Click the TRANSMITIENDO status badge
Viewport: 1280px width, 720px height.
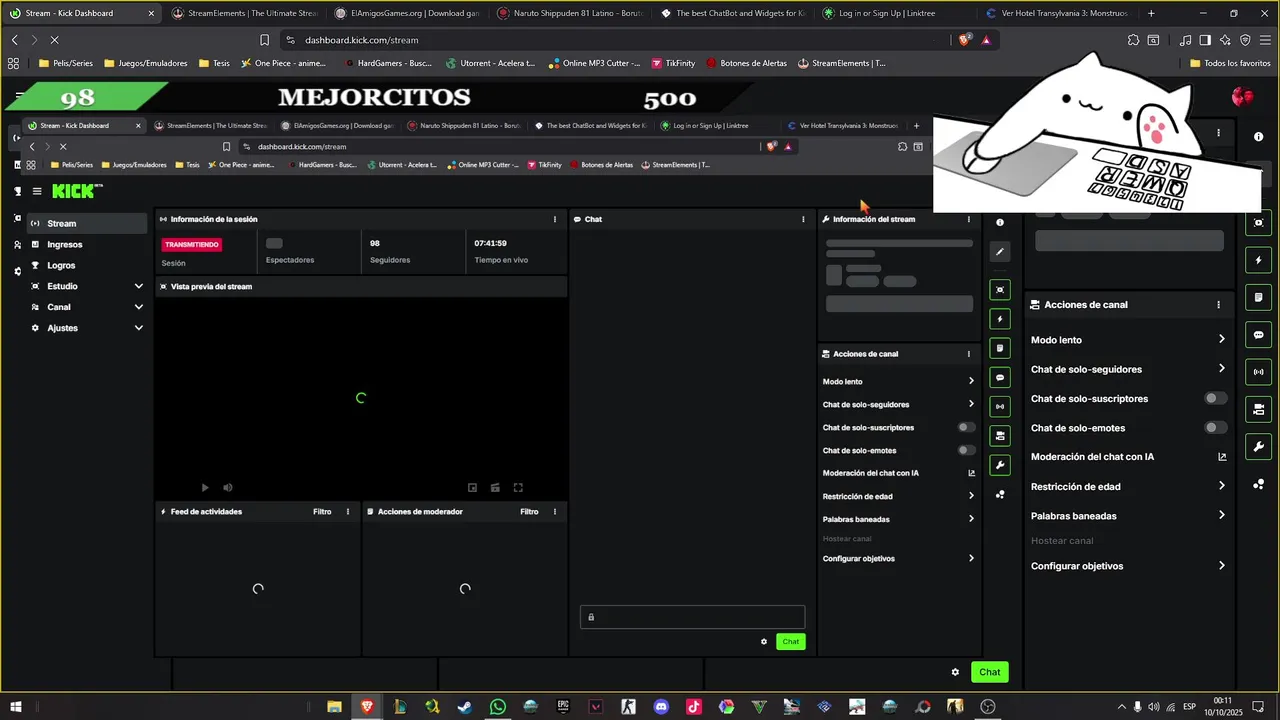192,244
